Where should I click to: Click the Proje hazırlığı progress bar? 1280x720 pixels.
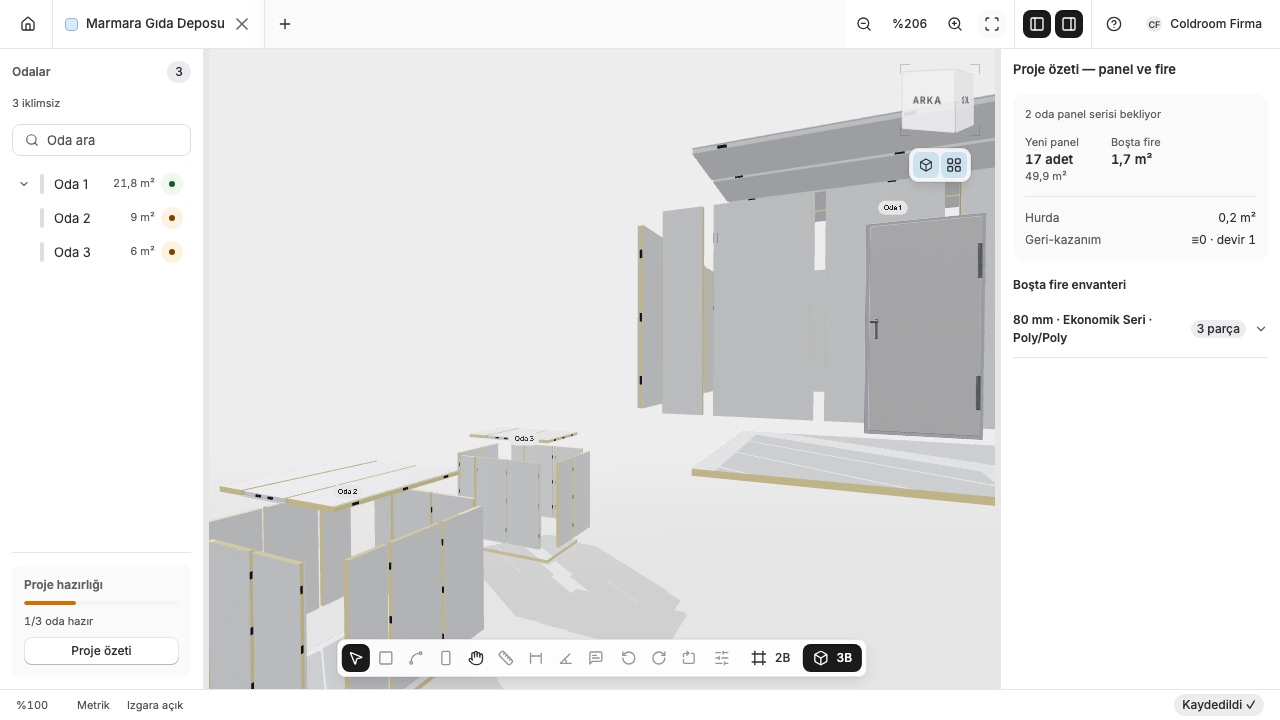(x=101, y=603)
